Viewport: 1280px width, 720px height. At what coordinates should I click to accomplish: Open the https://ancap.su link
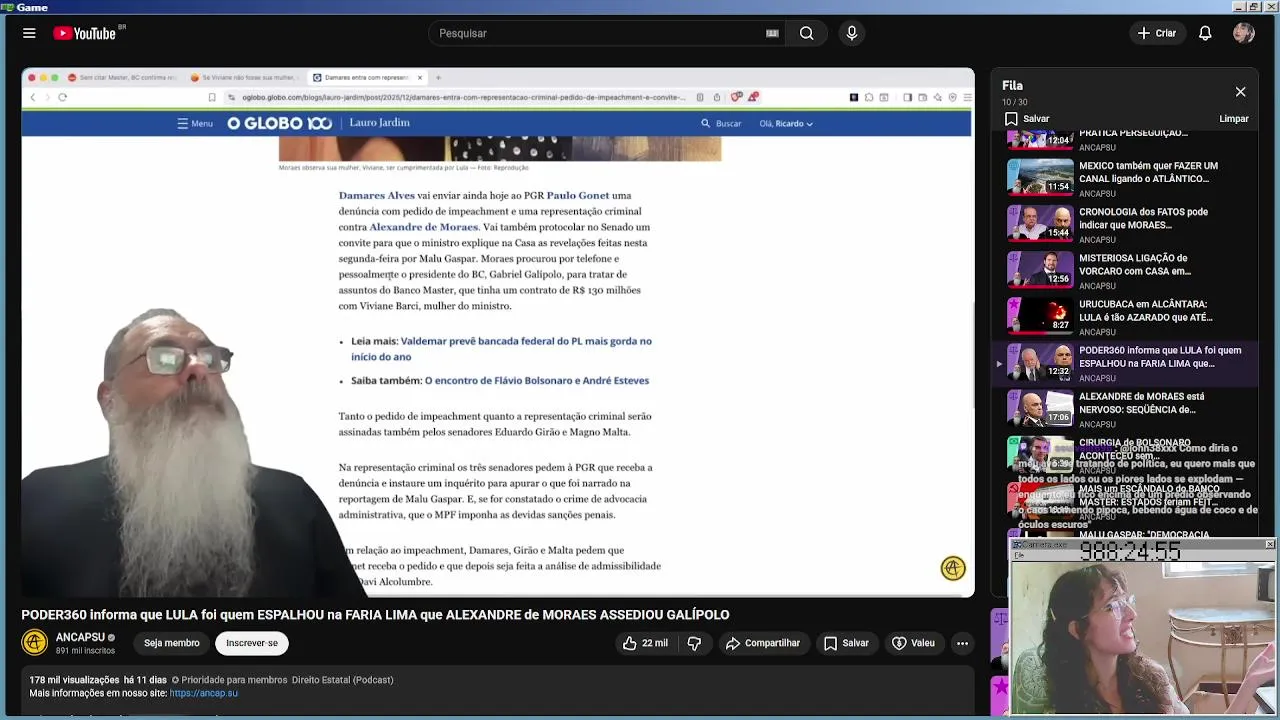tap(204, 693)
